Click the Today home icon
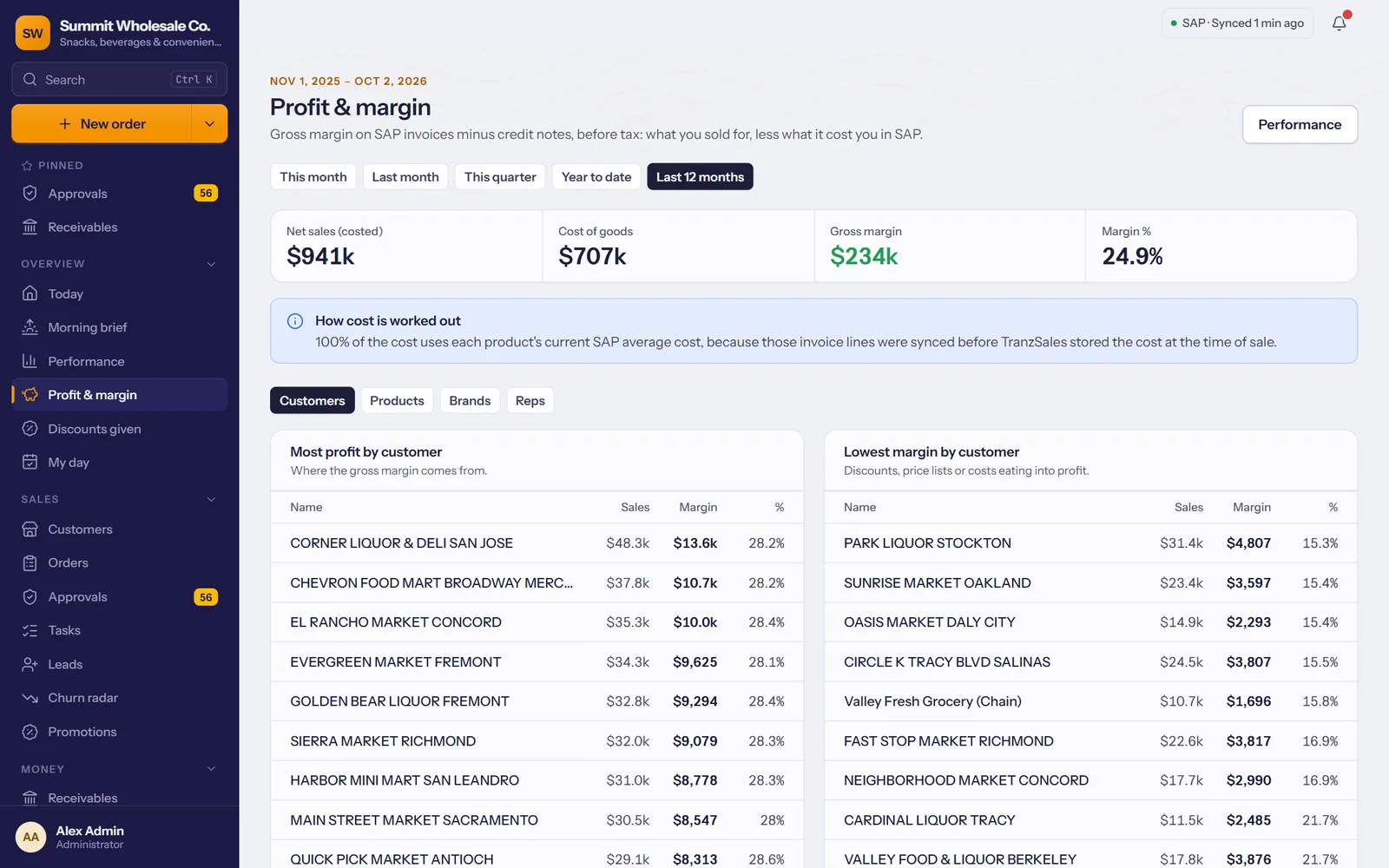 [x=30, y=293]
